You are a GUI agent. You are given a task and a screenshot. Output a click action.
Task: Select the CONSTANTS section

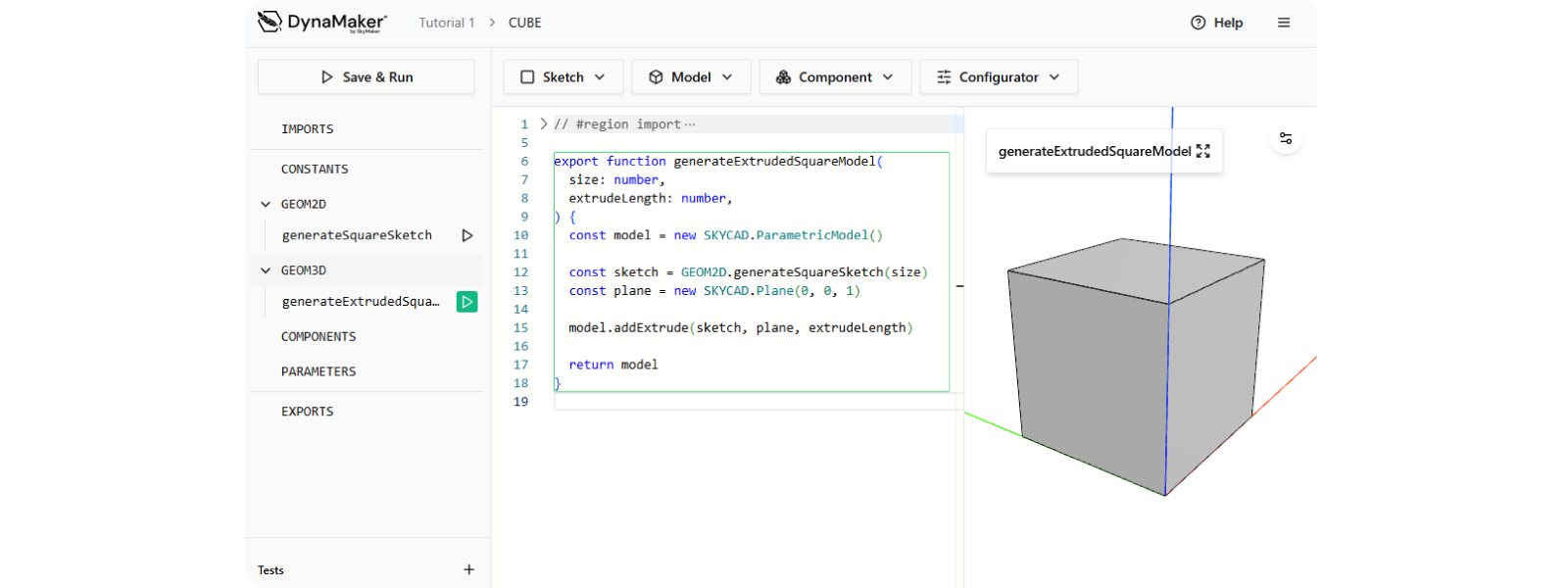tap(315, 170)
